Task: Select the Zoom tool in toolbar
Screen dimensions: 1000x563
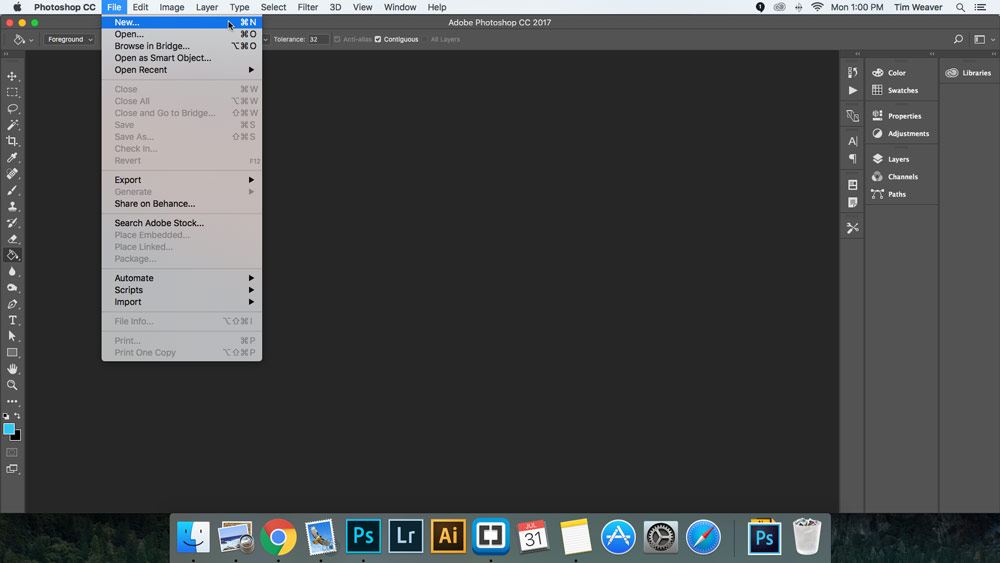Action: [x=12, y=385]
